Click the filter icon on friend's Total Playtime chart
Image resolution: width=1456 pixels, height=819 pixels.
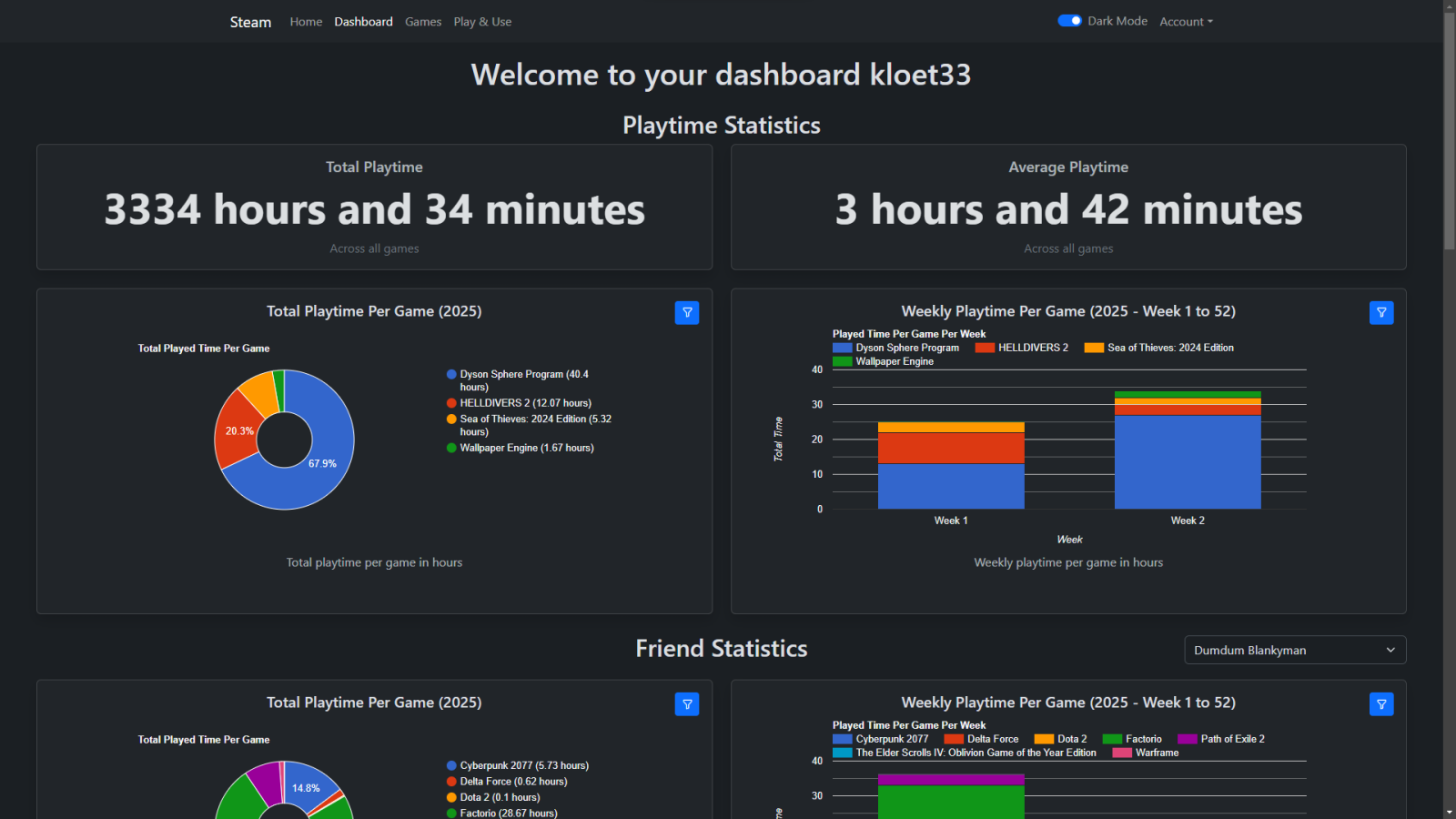pyautogui.click(x=687, y=703)
